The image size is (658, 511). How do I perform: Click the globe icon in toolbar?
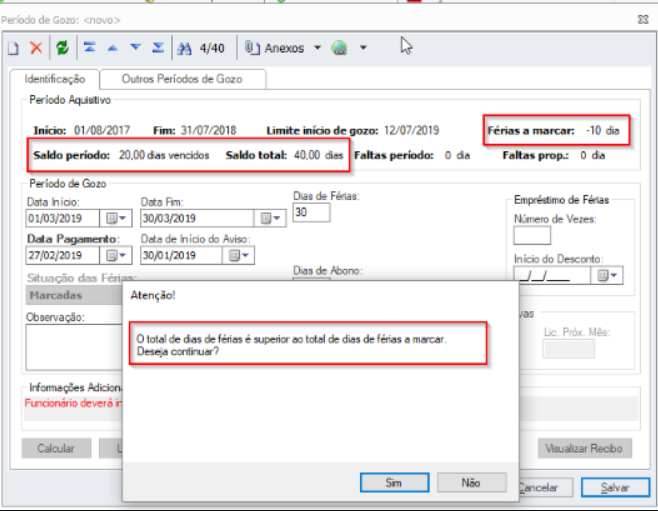pyautogui.click(x=339, y=48)
